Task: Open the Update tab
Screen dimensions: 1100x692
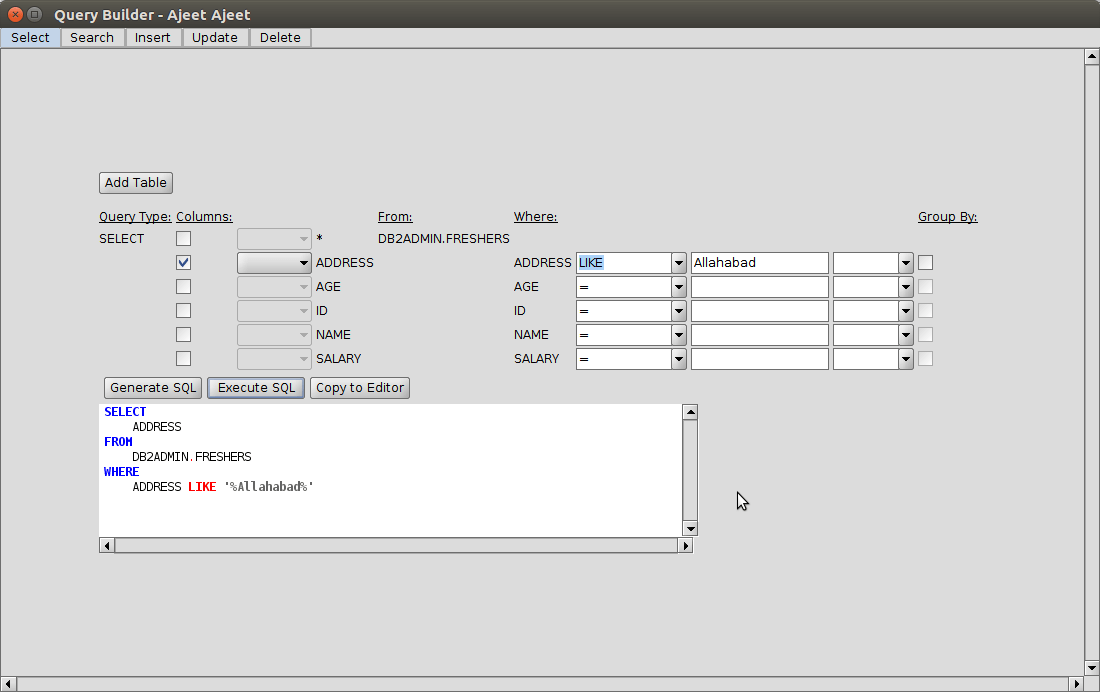Action: (x=215, y=37)
